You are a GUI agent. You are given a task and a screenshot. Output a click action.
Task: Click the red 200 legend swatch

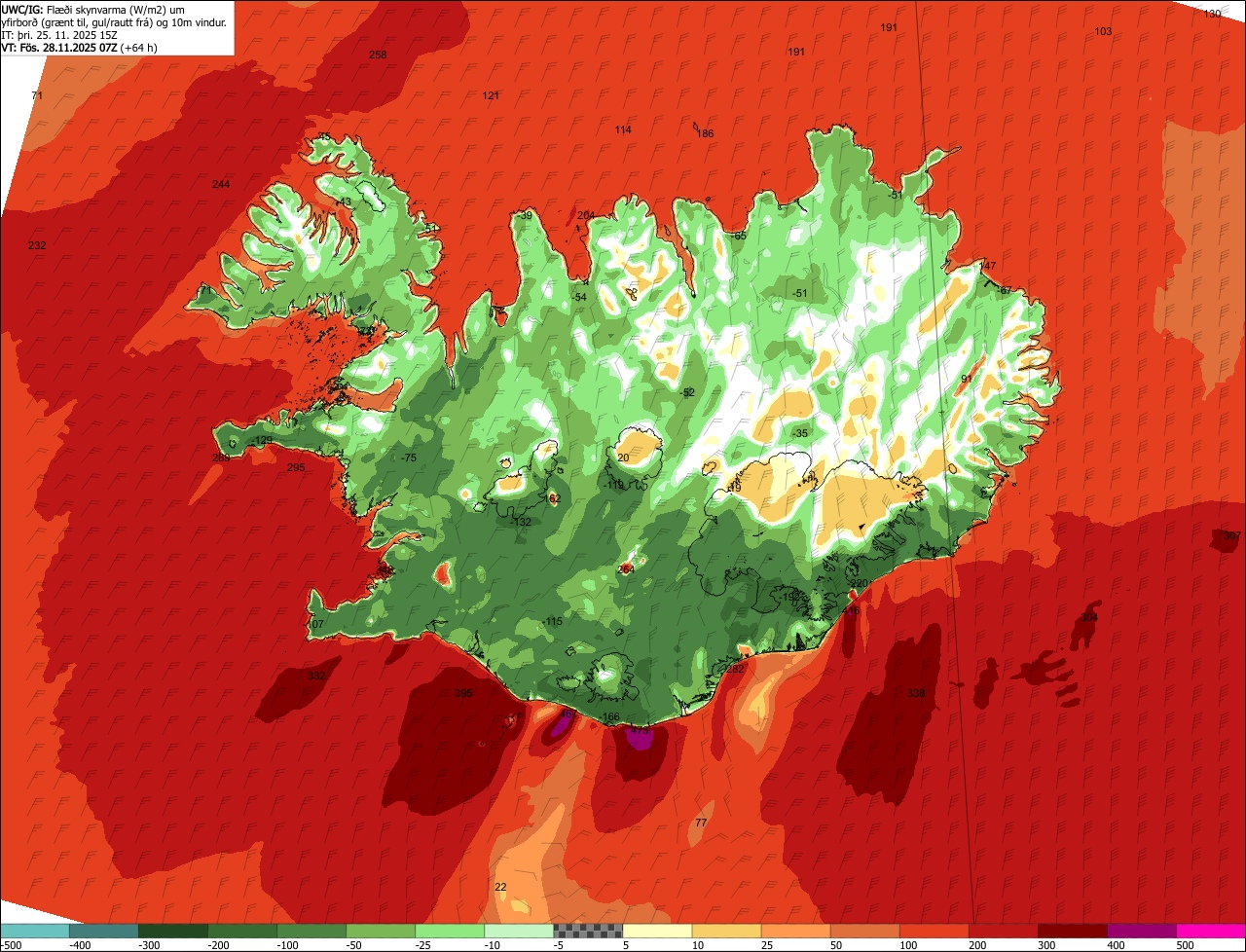pyautogui.click(x=1003, y=931)
